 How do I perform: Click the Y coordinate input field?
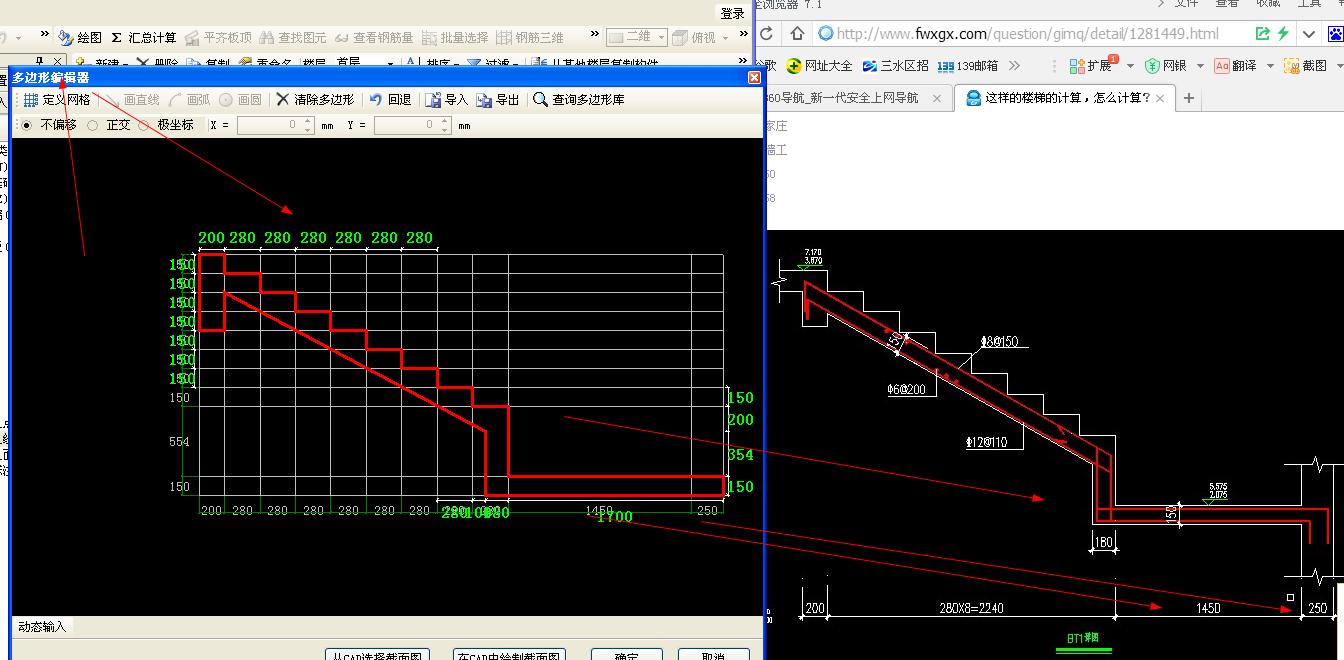[x=407, y=125]
